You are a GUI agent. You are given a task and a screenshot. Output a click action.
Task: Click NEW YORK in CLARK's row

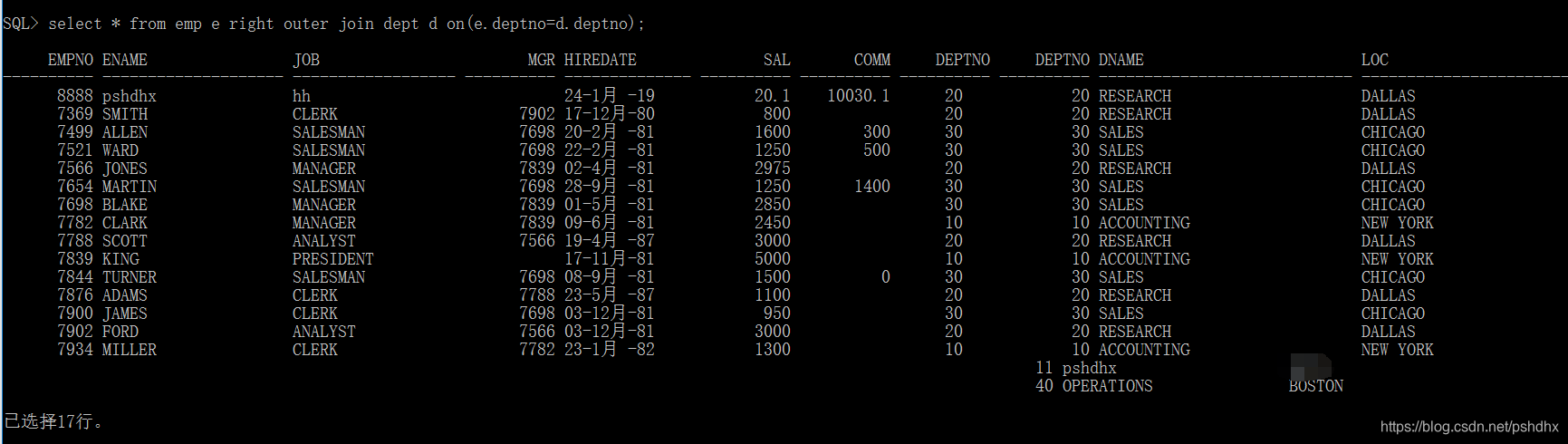(1398, 223)
